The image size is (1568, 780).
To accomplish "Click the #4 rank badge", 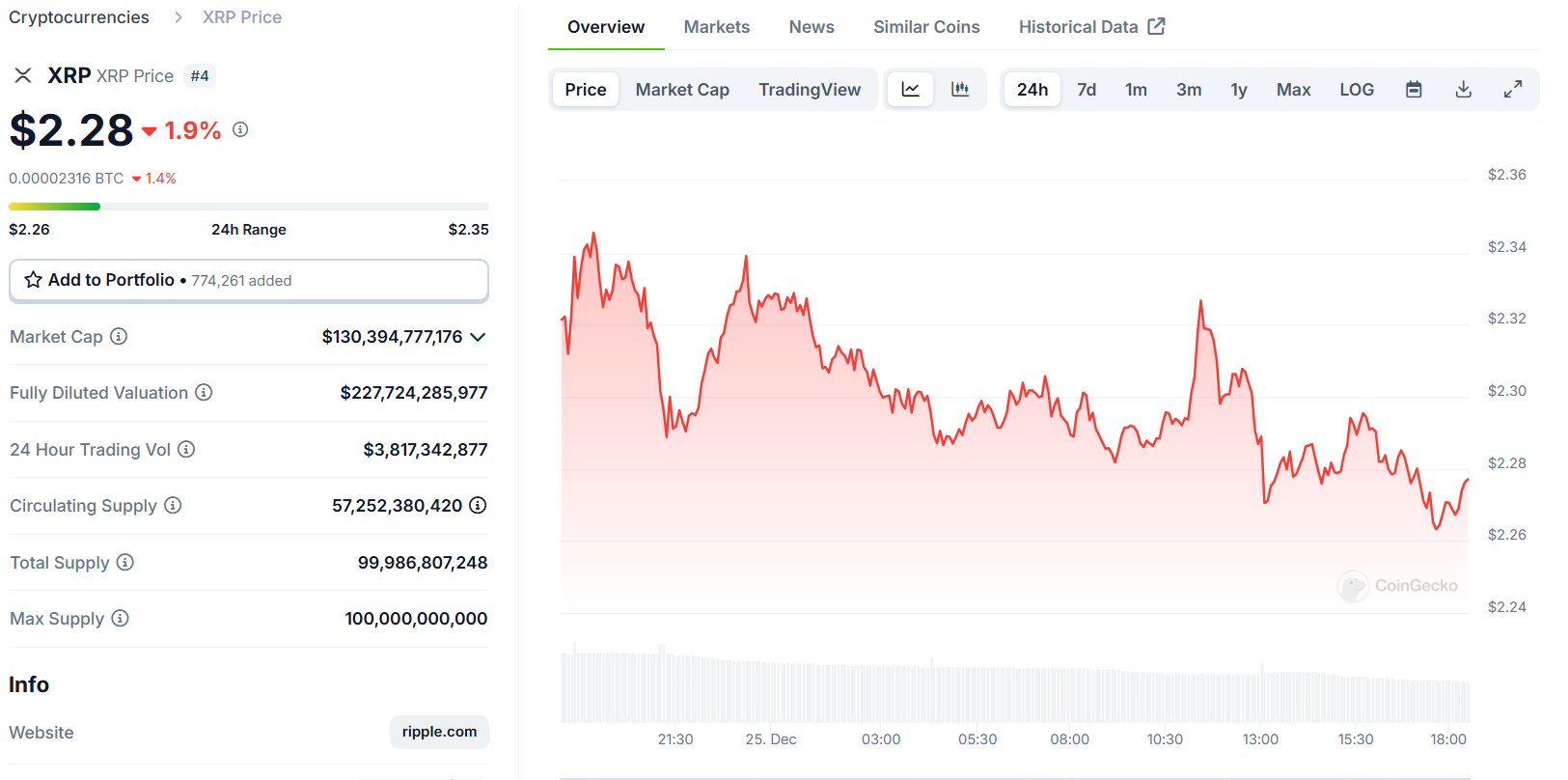I will (x=200, y=75).
